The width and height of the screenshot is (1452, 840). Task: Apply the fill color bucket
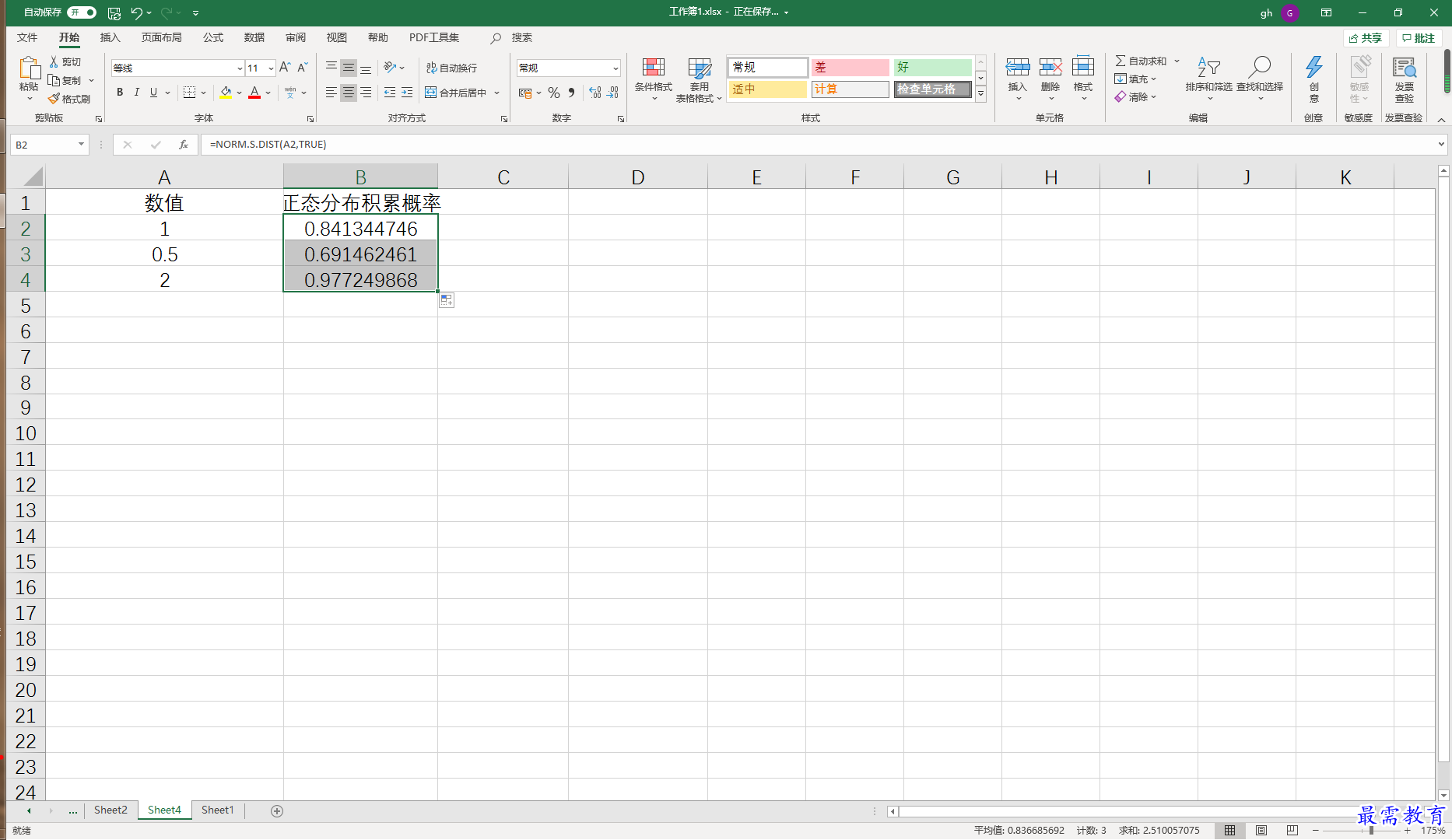pos(226,93)
